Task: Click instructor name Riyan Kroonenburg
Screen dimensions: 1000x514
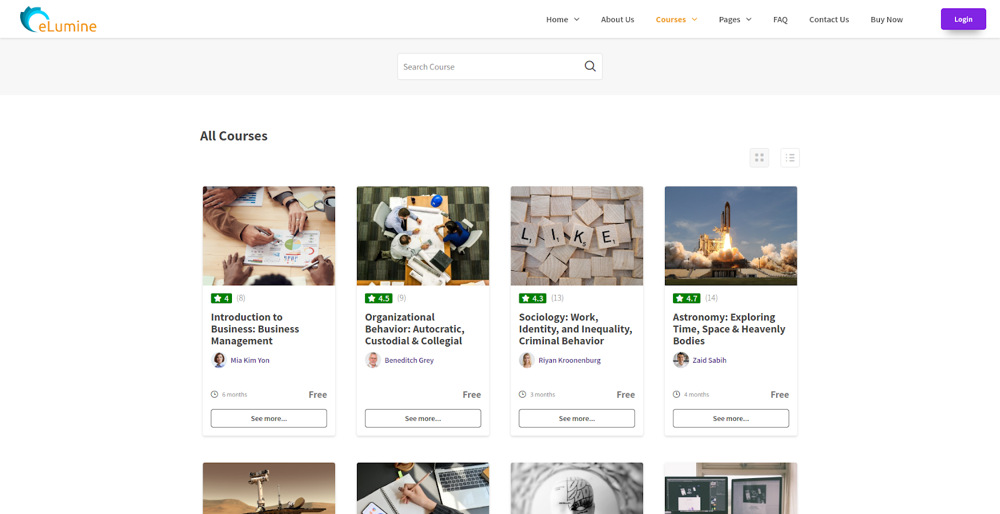Action: 570,360
